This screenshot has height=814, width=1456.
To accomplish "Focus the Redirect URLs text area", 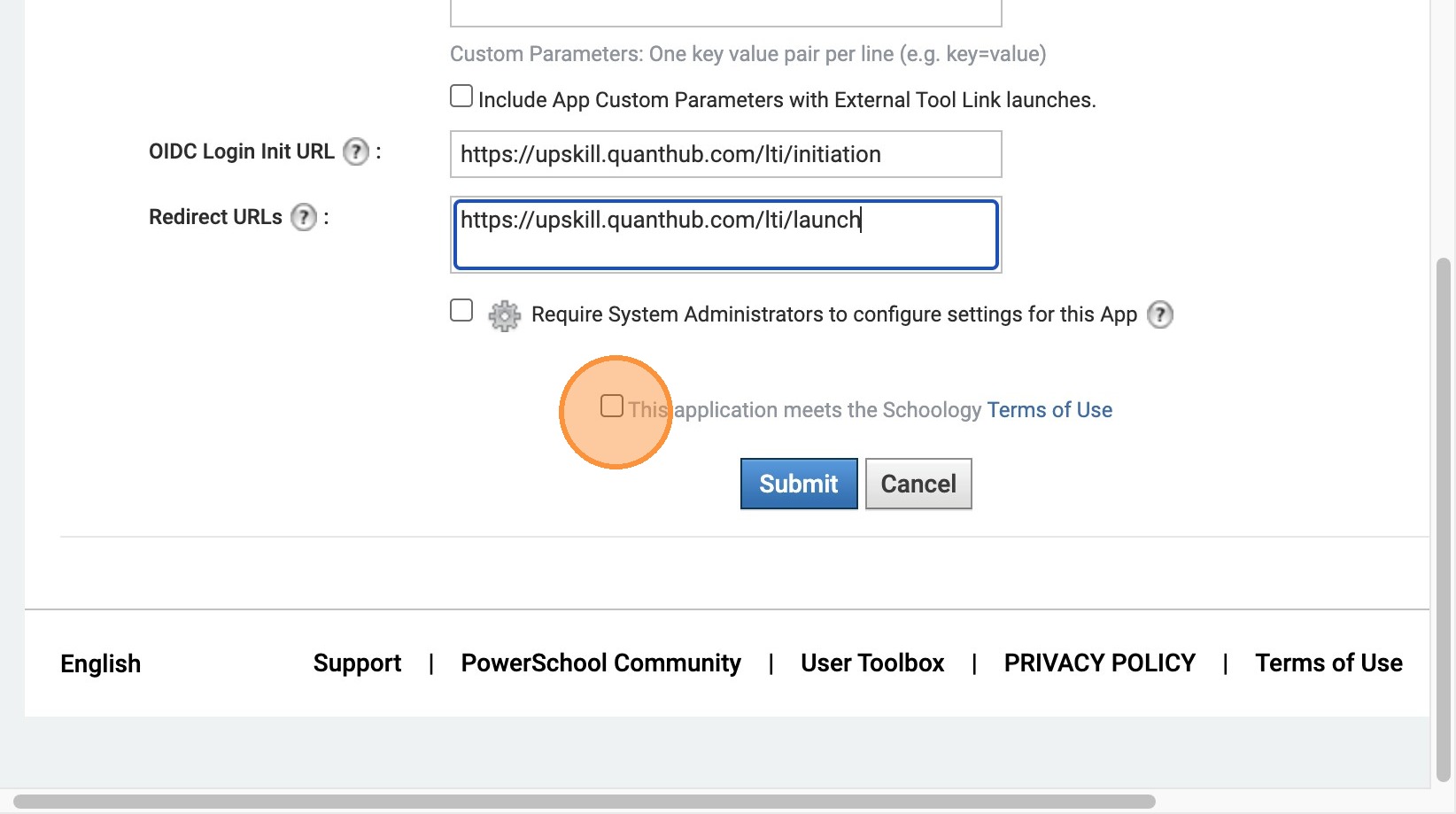I will [725, 235].
